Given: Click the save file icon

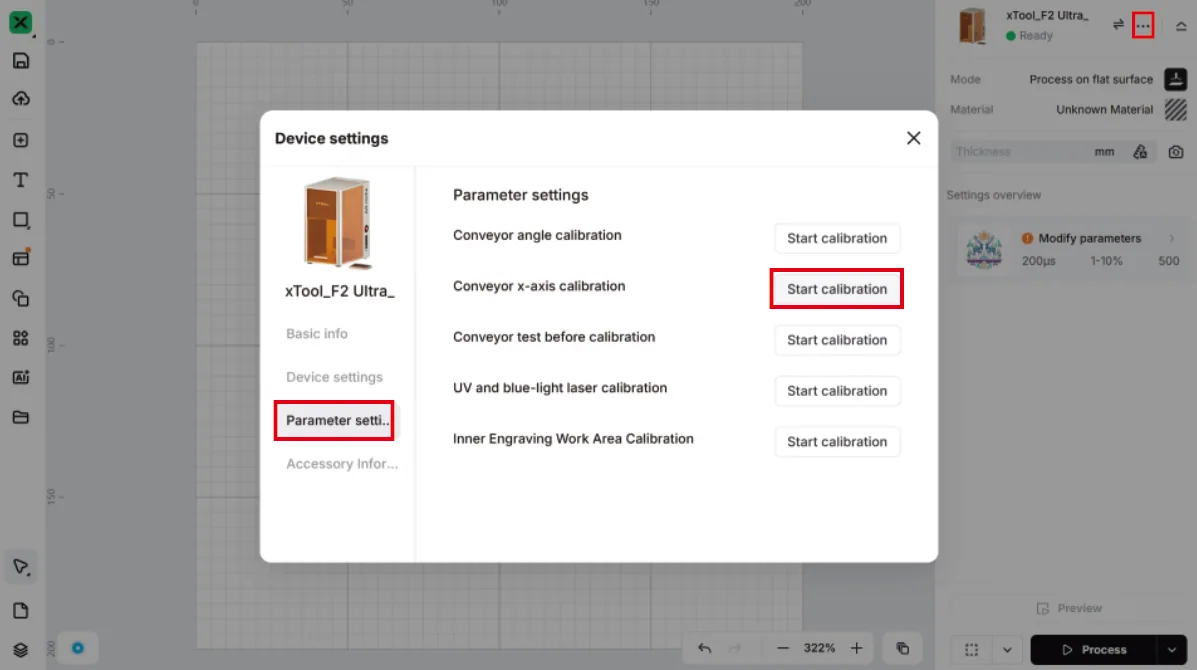Looking at the screenshot, I should (21, 61).
